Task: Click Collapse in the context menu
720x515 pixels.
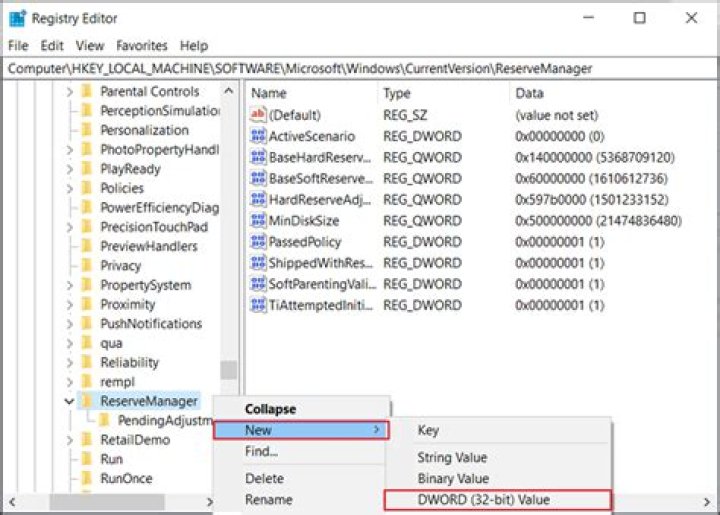Action: pyautogui.click(x=270, y=409)
